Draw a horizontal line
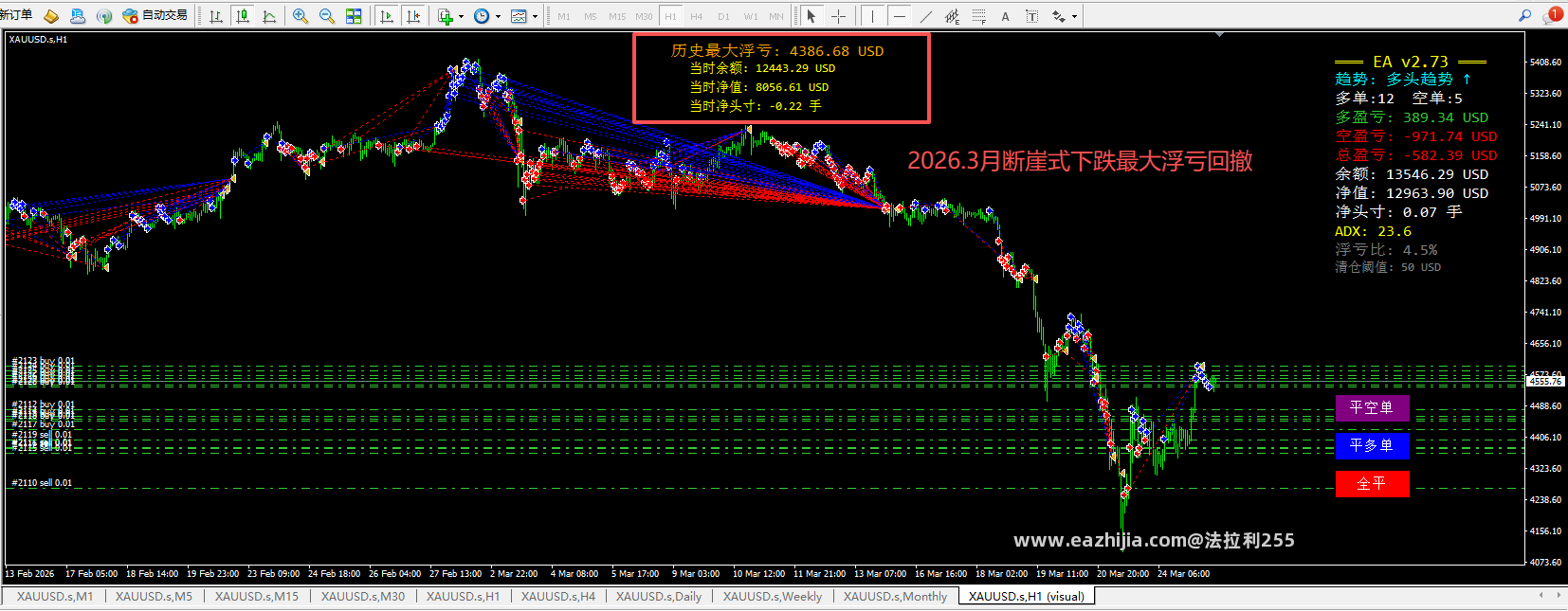Image resolution: width=1568 pixels, height=611 pixels. 899,16
